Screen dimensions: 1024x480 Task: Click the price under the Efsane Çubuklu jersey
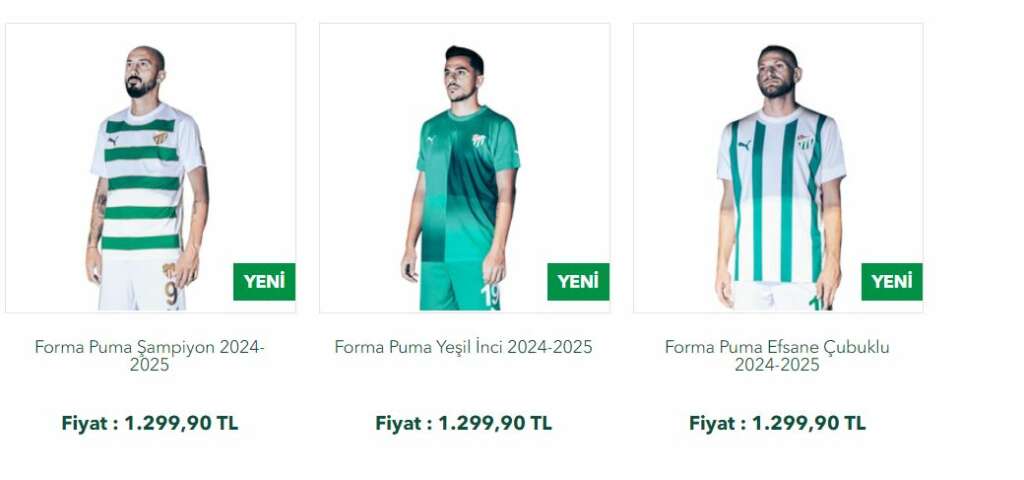point(777,423)
